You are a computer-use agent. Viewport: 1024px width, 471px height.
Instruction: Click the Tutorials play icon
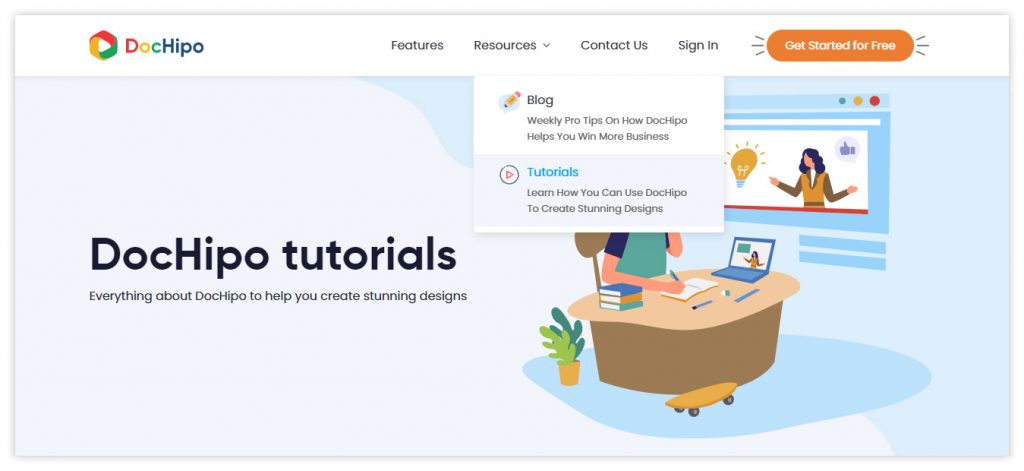pos(509,174)
